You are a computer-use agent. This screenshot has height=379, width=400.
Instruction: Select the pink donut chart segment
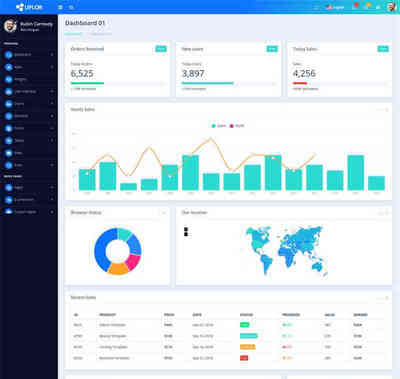134,262
